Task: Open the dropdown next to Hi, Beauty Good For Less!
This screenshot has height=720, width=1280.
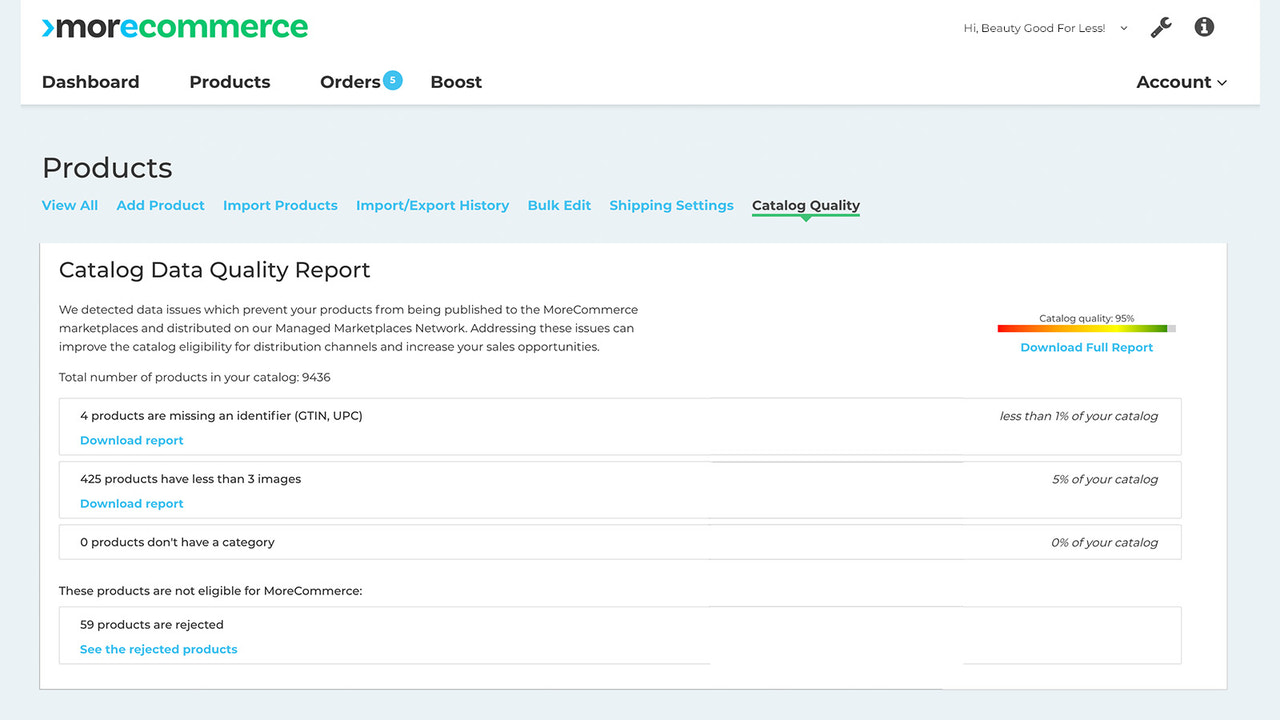Action: [x=1122, y=28]
